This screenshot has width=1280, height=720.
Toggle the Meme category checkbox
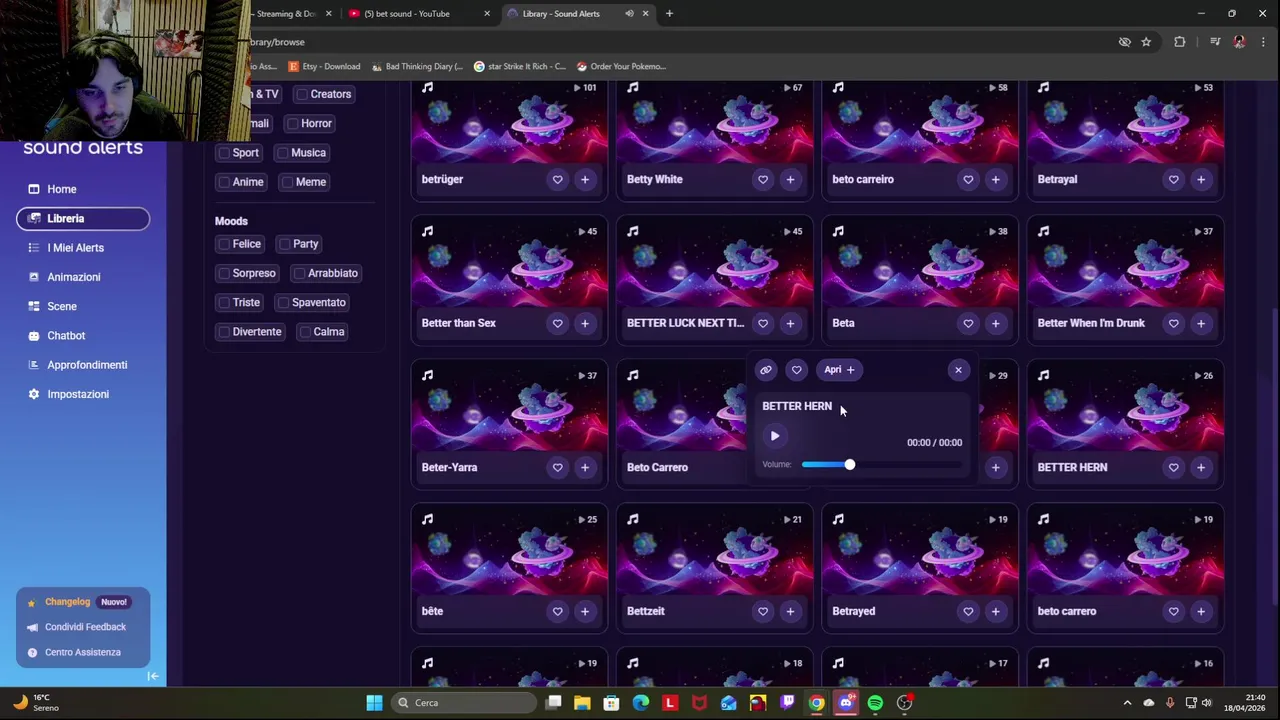(x=288, y=182)
